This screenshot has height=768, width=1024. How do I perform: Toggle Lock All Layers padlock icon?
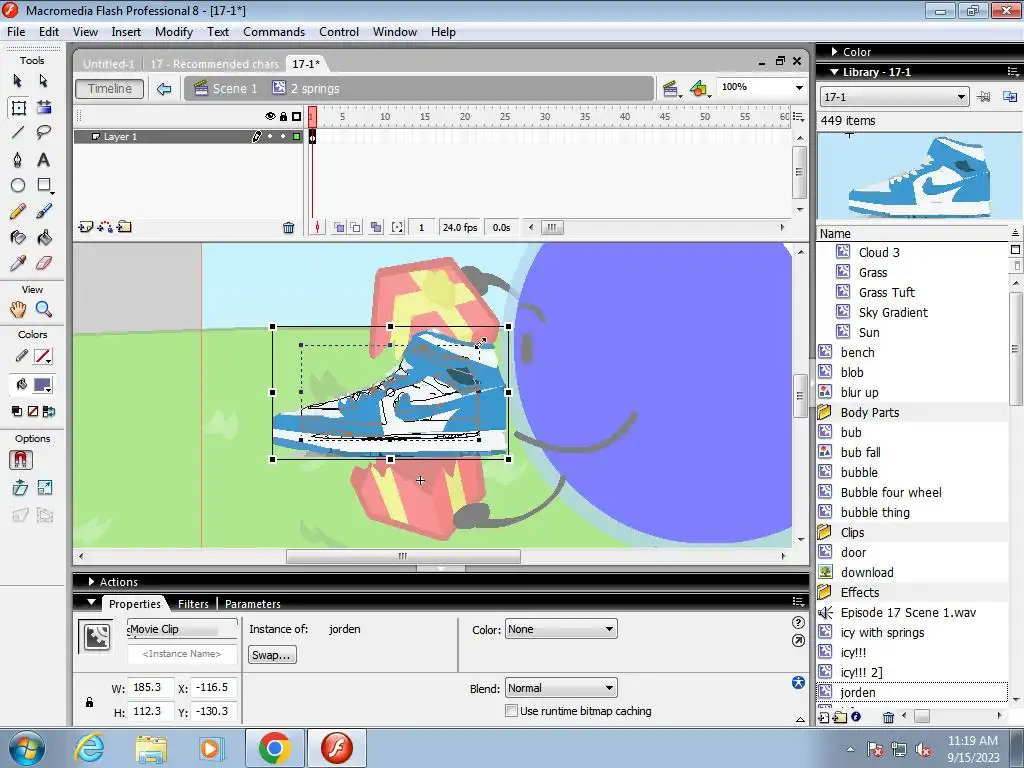point(283,116)
